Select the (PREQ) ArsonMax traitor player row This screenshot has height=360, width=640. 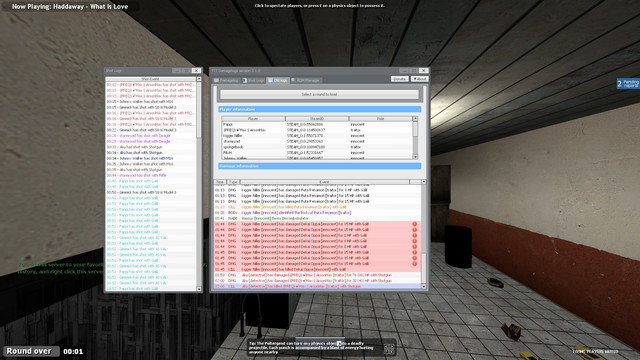pos(317,130)
